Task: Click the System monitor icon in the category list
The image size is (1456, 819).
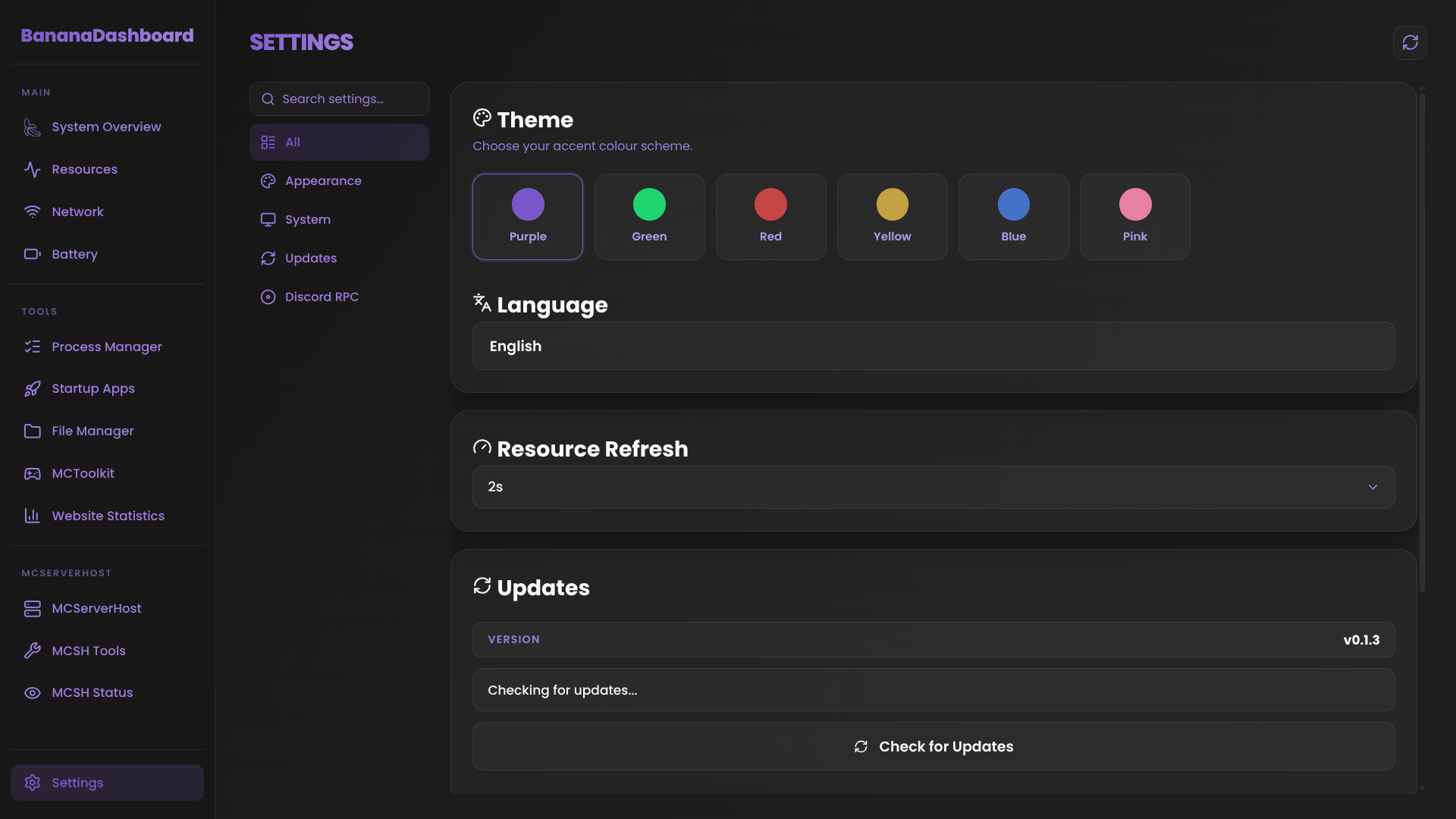Action: [268, 220]
